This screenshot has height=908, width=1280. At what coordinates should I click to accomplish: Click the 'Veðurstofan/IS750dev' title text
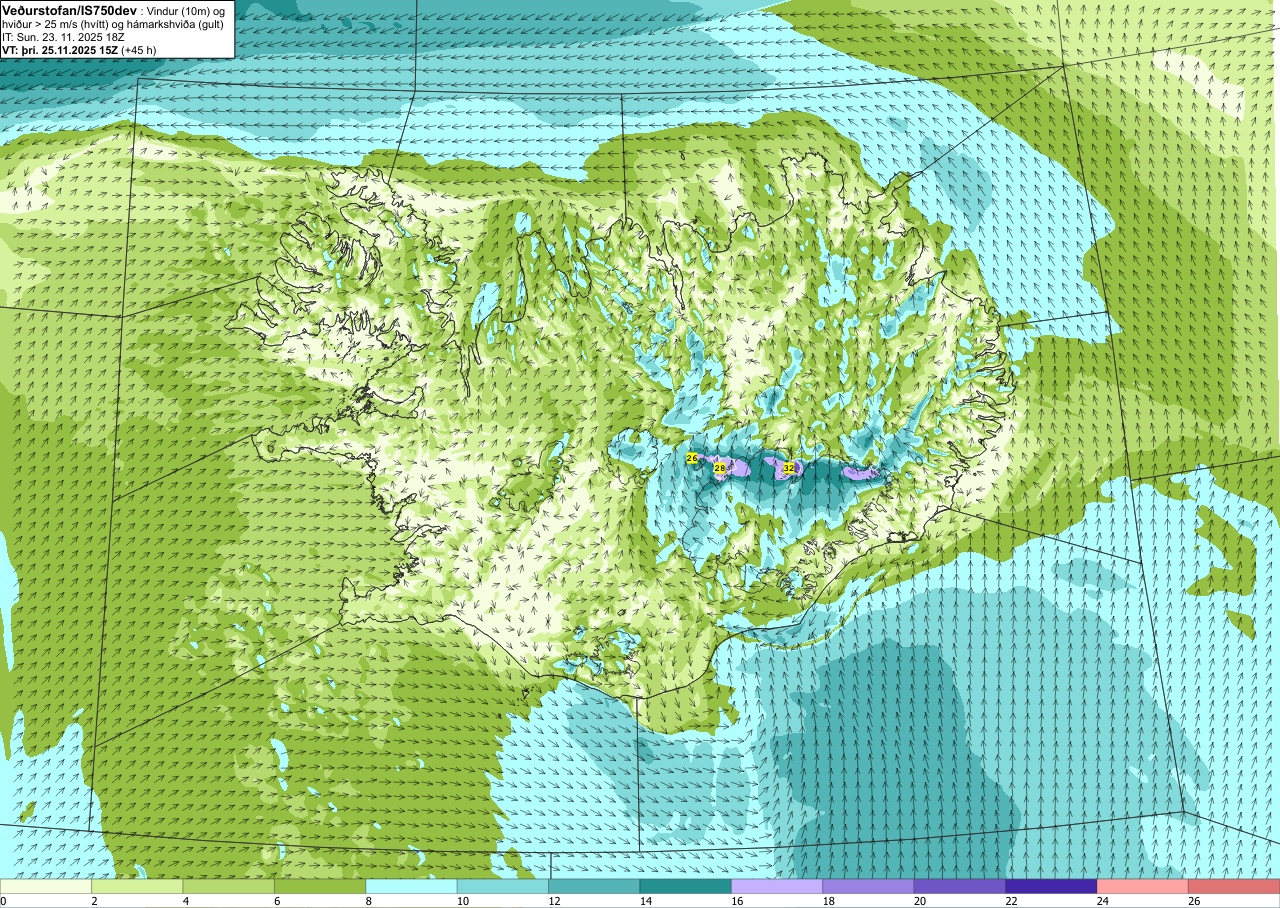tap(70, 9)
